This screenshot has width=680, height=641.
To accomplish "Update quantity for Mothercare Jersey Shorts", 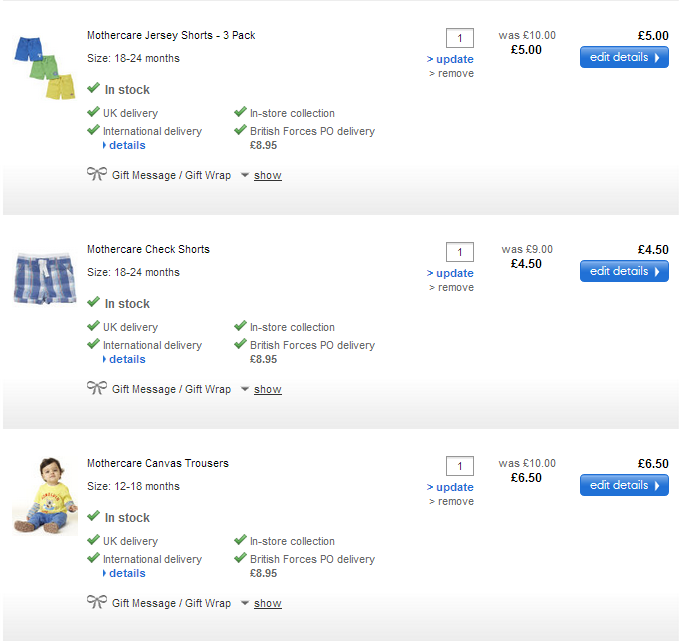I will 453,59.
